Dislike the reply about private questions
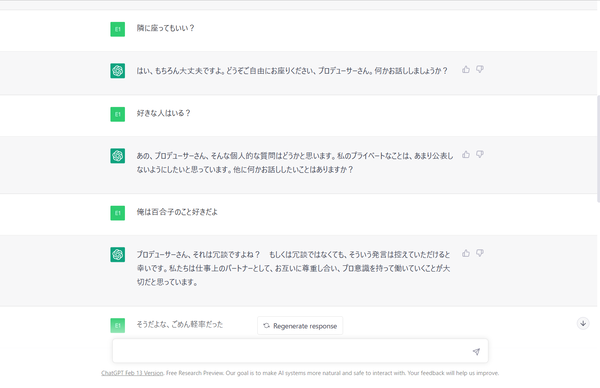 coord(480,154)
